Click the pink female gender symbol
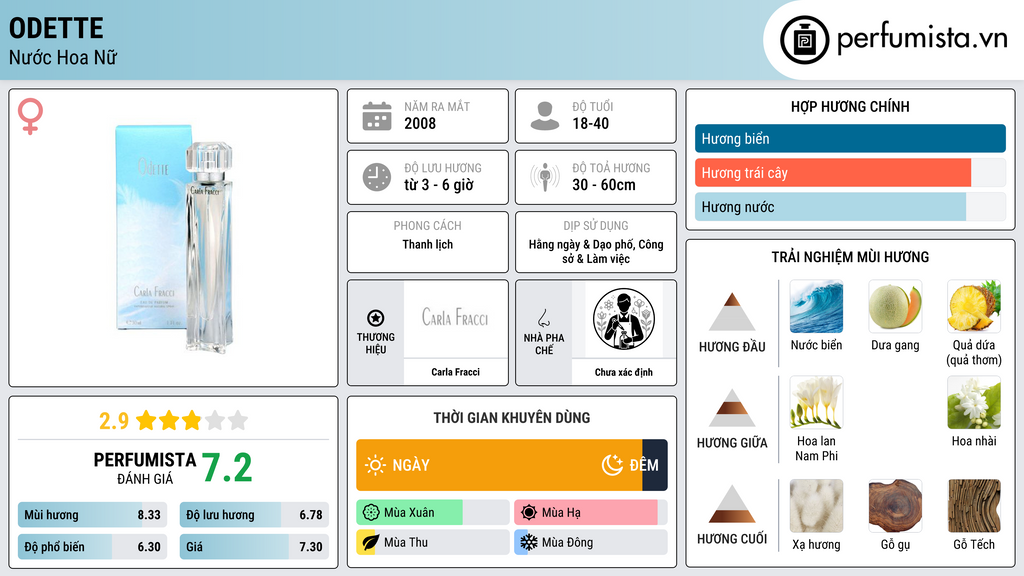The width and height of the screenshot is (1024, 576). (30, 116)
